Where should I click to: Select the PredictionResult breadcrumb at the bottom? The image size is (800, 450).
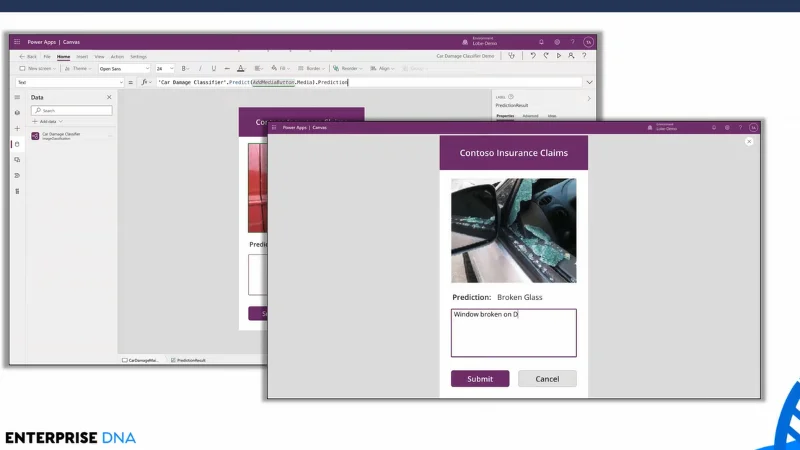point(188,360)
